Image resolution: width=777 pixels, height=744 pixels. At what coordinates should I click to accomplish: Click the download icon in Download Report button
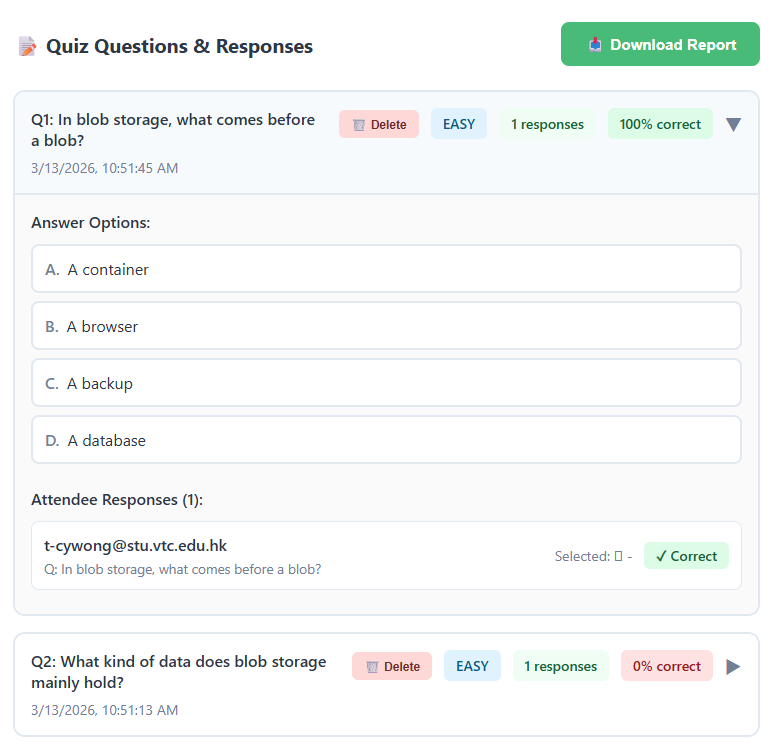point(595,45)
